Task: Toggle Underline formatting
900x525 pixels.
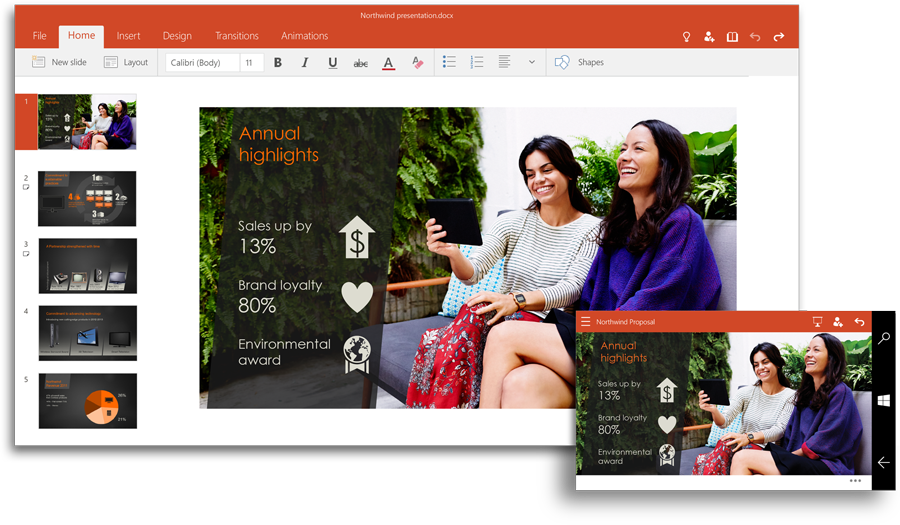Action: (x=332, y=62)
